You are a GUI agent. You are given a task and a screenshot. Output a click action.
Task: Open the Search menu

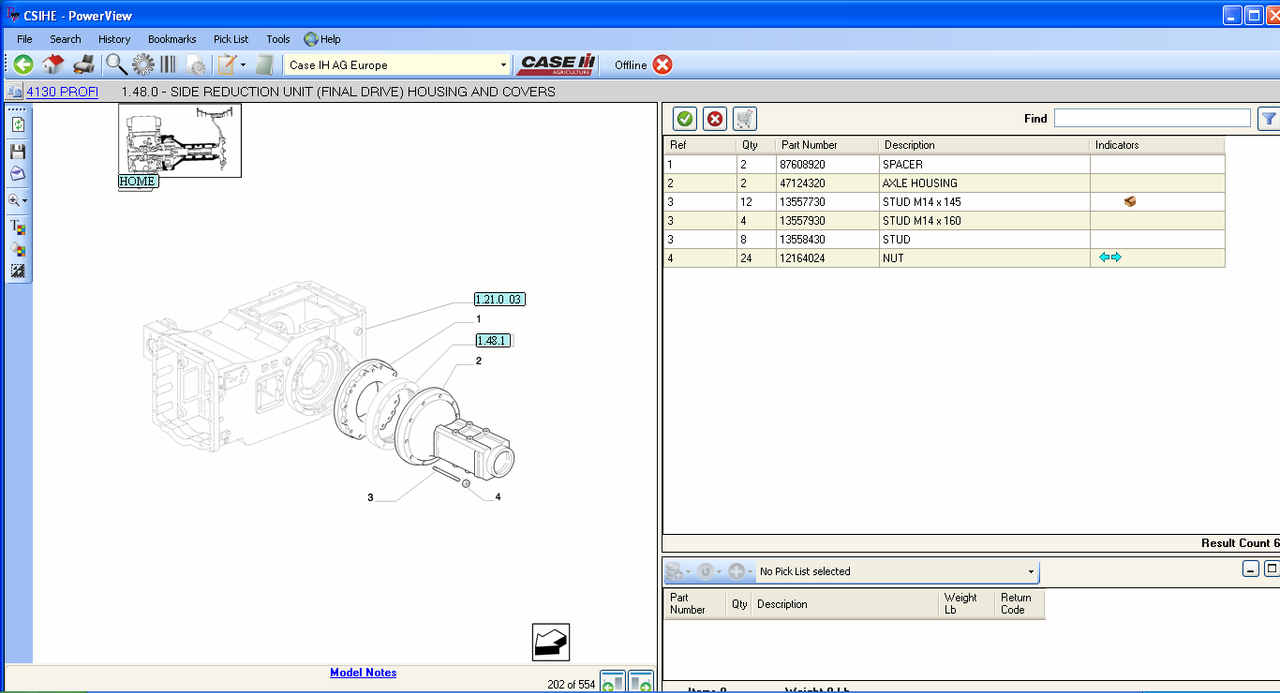point(65,39)
